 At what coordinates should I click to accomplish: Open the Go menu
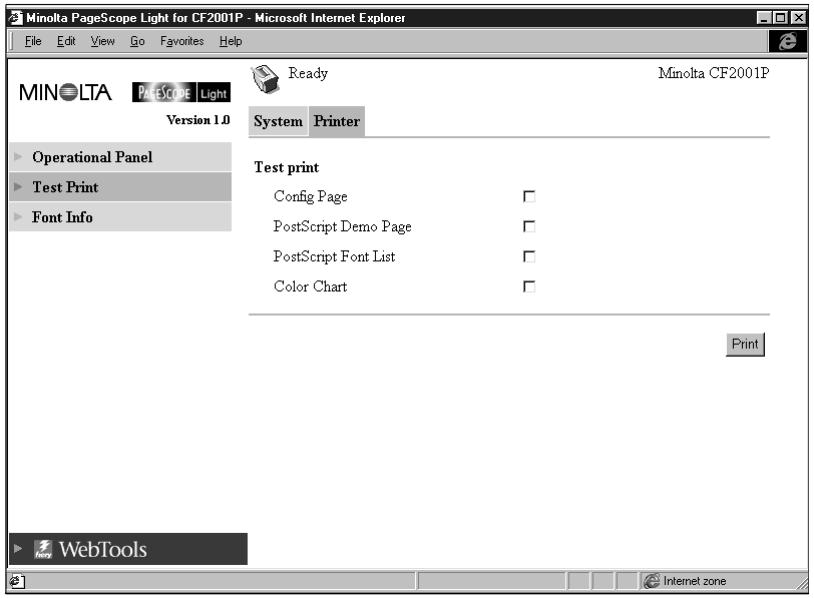click(137, 41)
